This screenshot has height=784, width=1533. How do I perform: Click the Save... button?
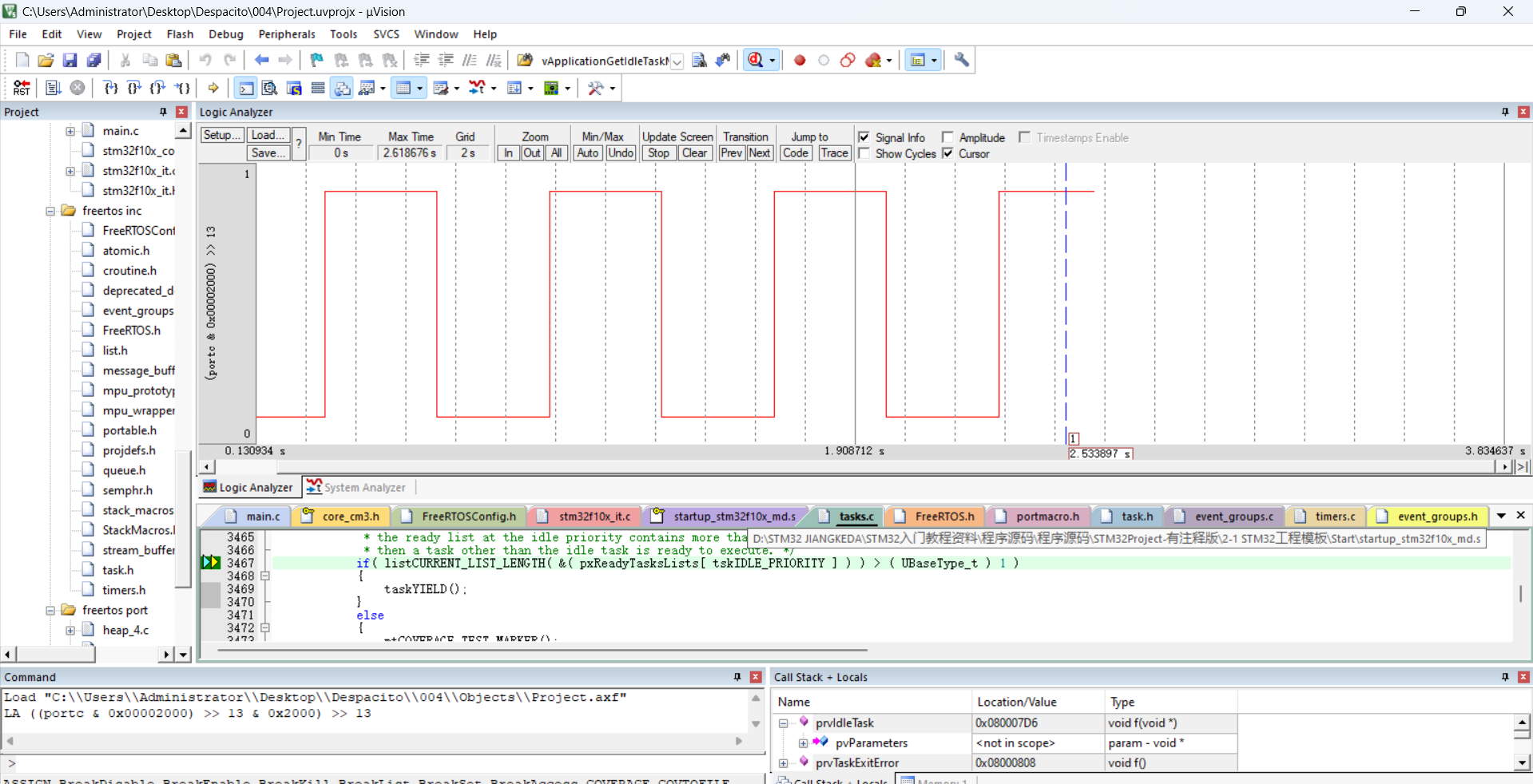point(268,152)
